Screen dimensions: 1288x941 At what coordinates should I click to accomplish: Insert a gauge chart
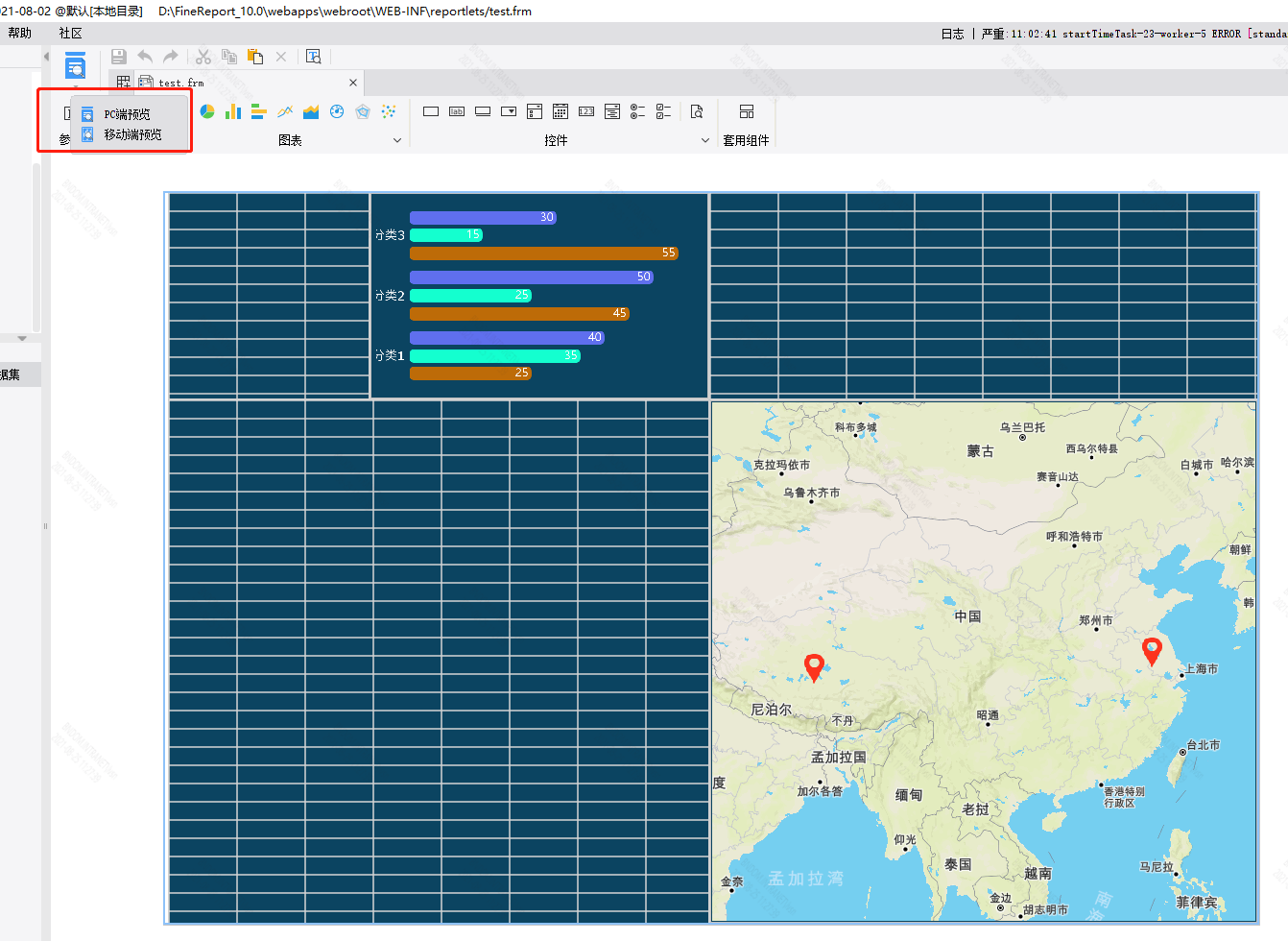point(337,111)
